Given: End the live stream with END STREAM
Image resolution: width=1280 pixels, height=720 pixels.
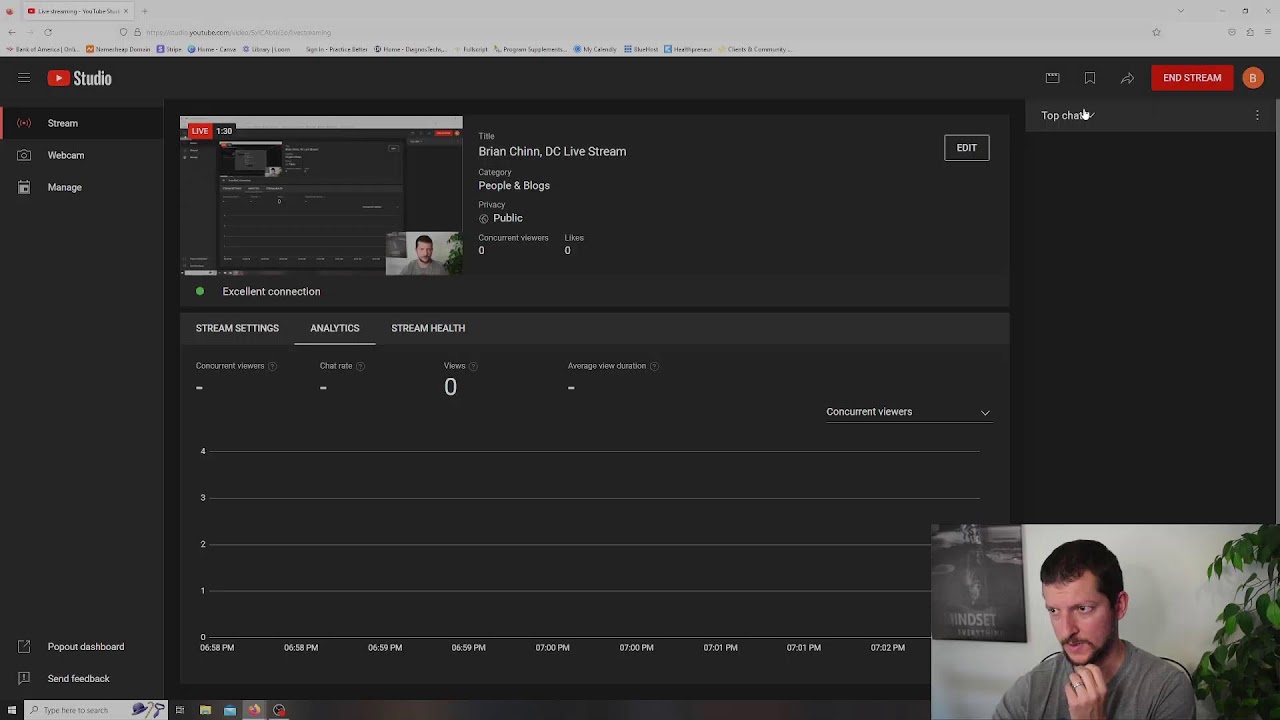Looking at the screenshot, I should click(1192, 78).
